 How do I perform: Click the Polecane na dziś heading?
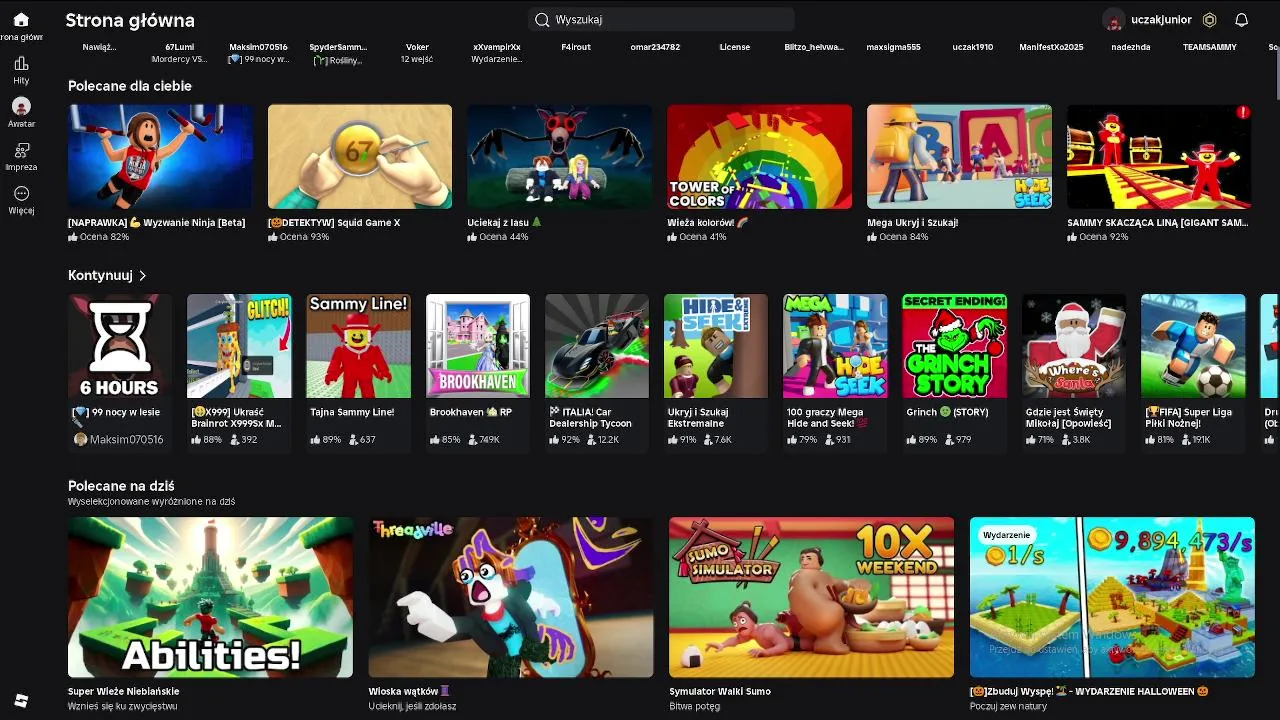121,486
